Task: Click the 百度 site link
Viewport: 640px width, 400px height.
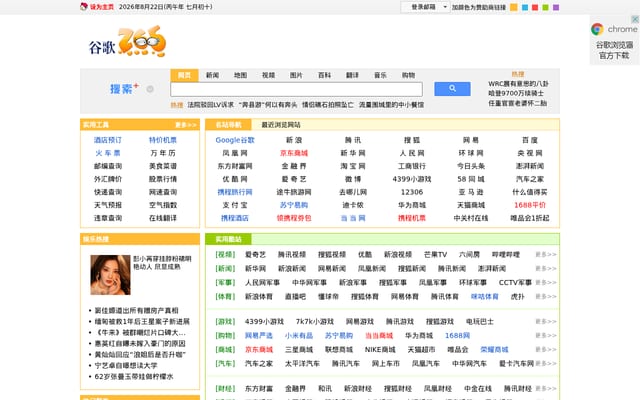Action: click(x=530, y=140)
